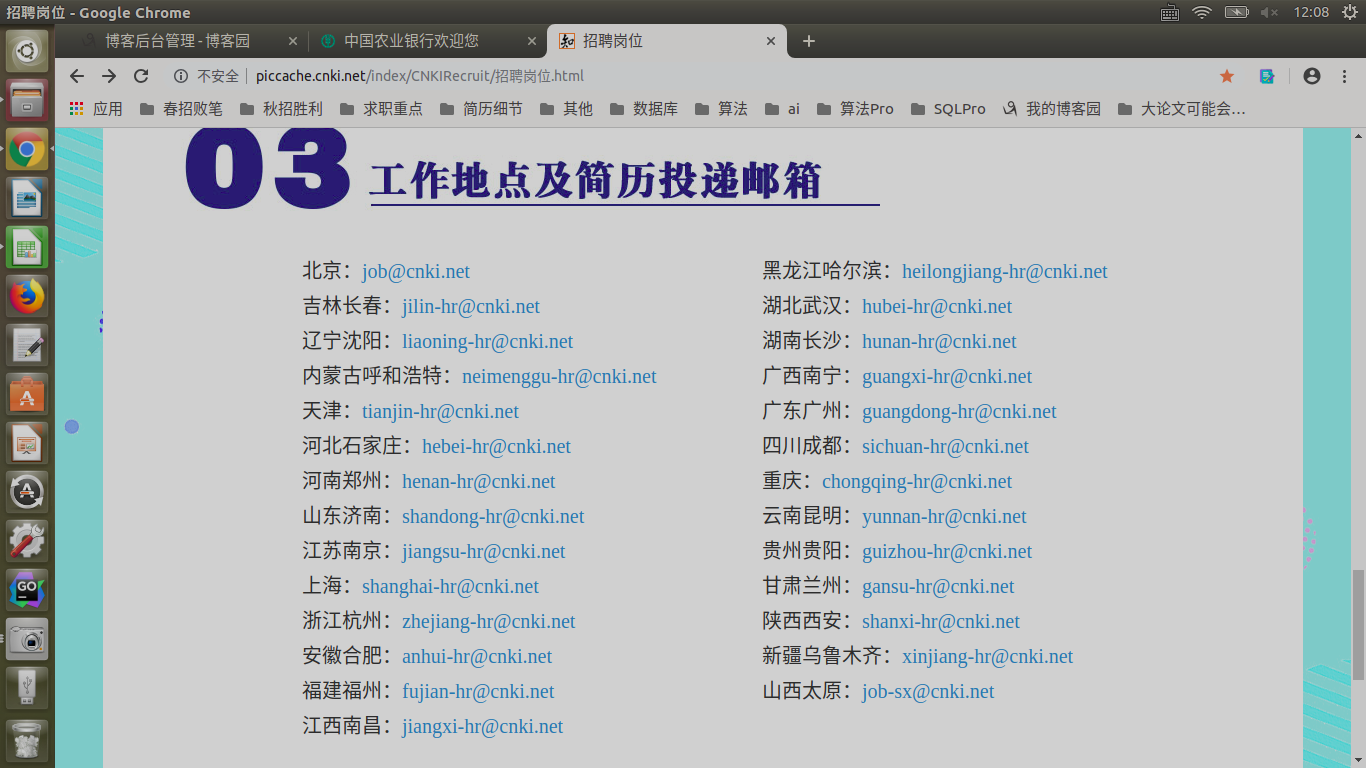
Task: Click the orange bookmark star icon
Action: (x=1227, y=76)
